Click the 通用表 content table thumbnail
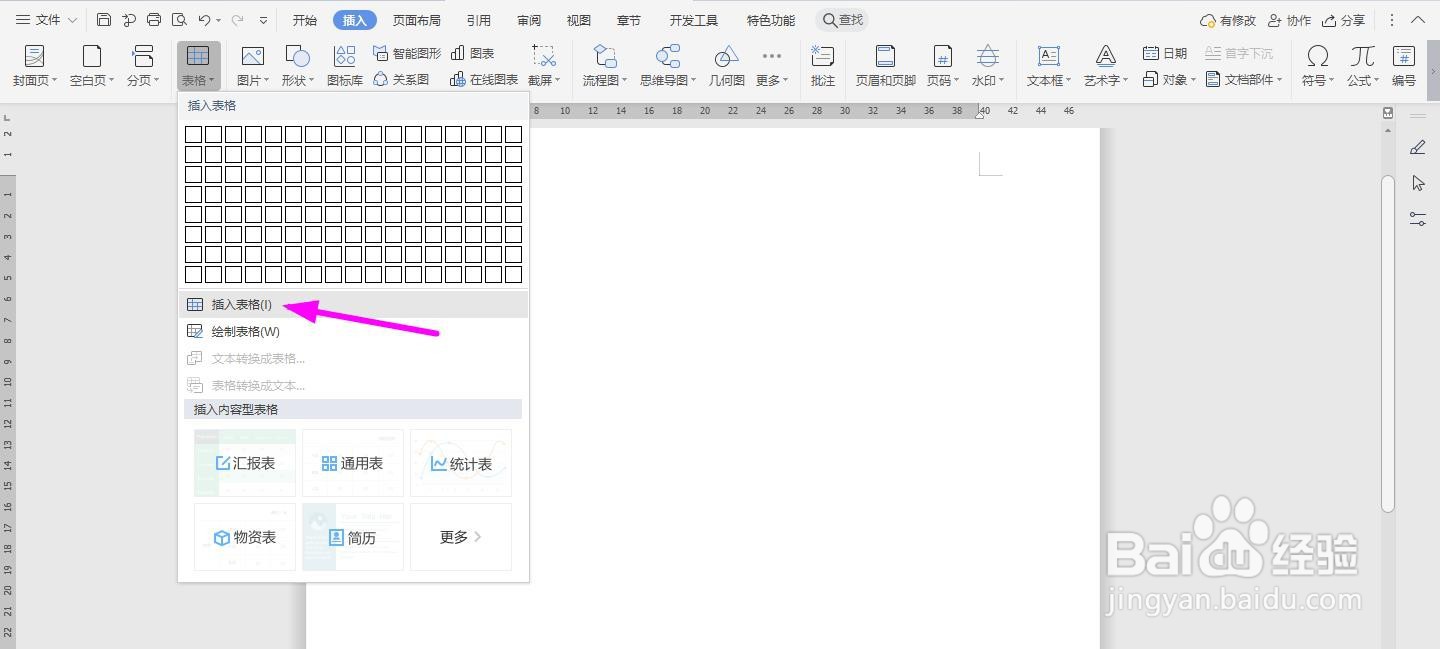The image size is (1440, 649). pos(352,462)
